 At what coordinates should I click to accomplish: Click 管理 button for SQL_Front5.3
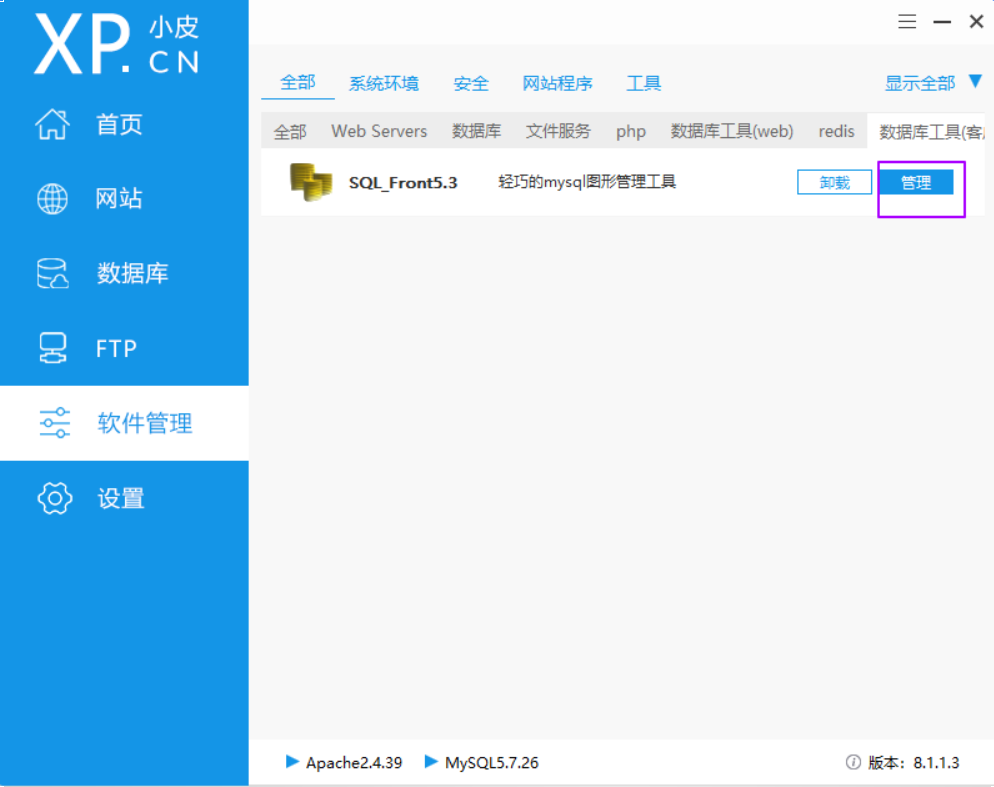pos(916,183)
